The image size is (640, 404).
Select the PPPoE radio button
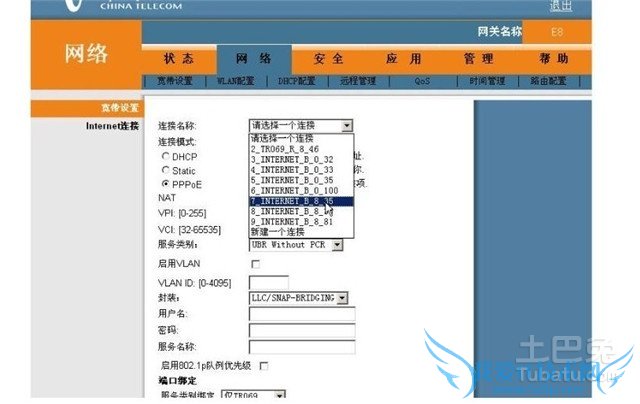[165, 184]
